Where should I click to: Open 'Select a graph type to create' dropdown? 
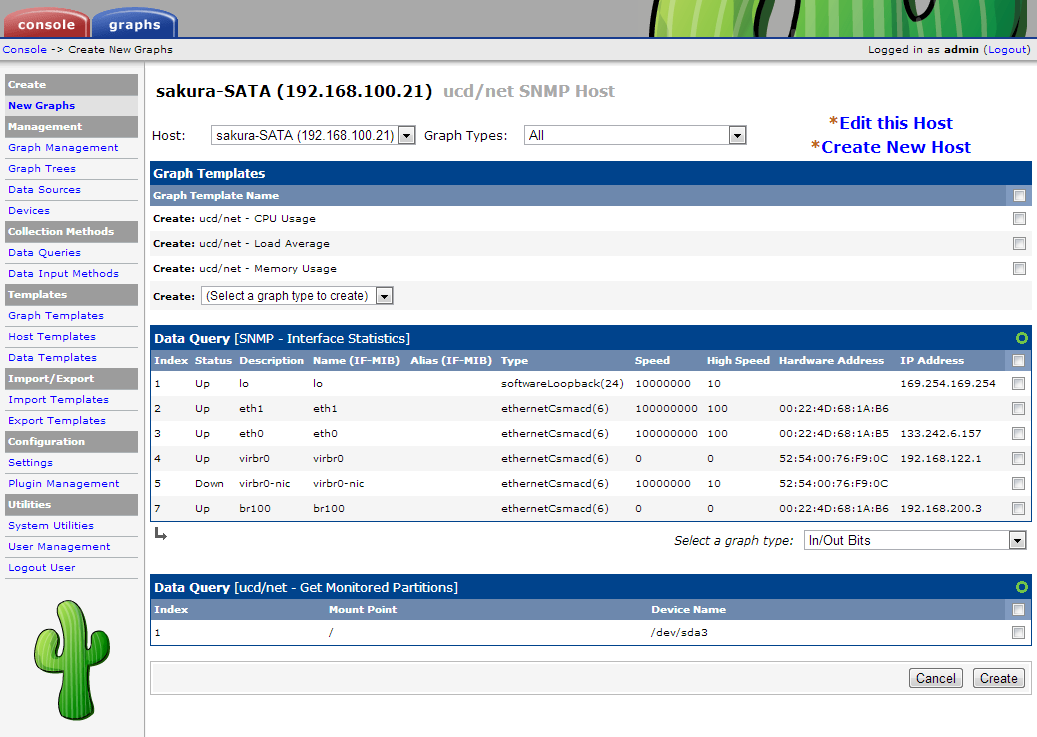(x=297, y=296)
